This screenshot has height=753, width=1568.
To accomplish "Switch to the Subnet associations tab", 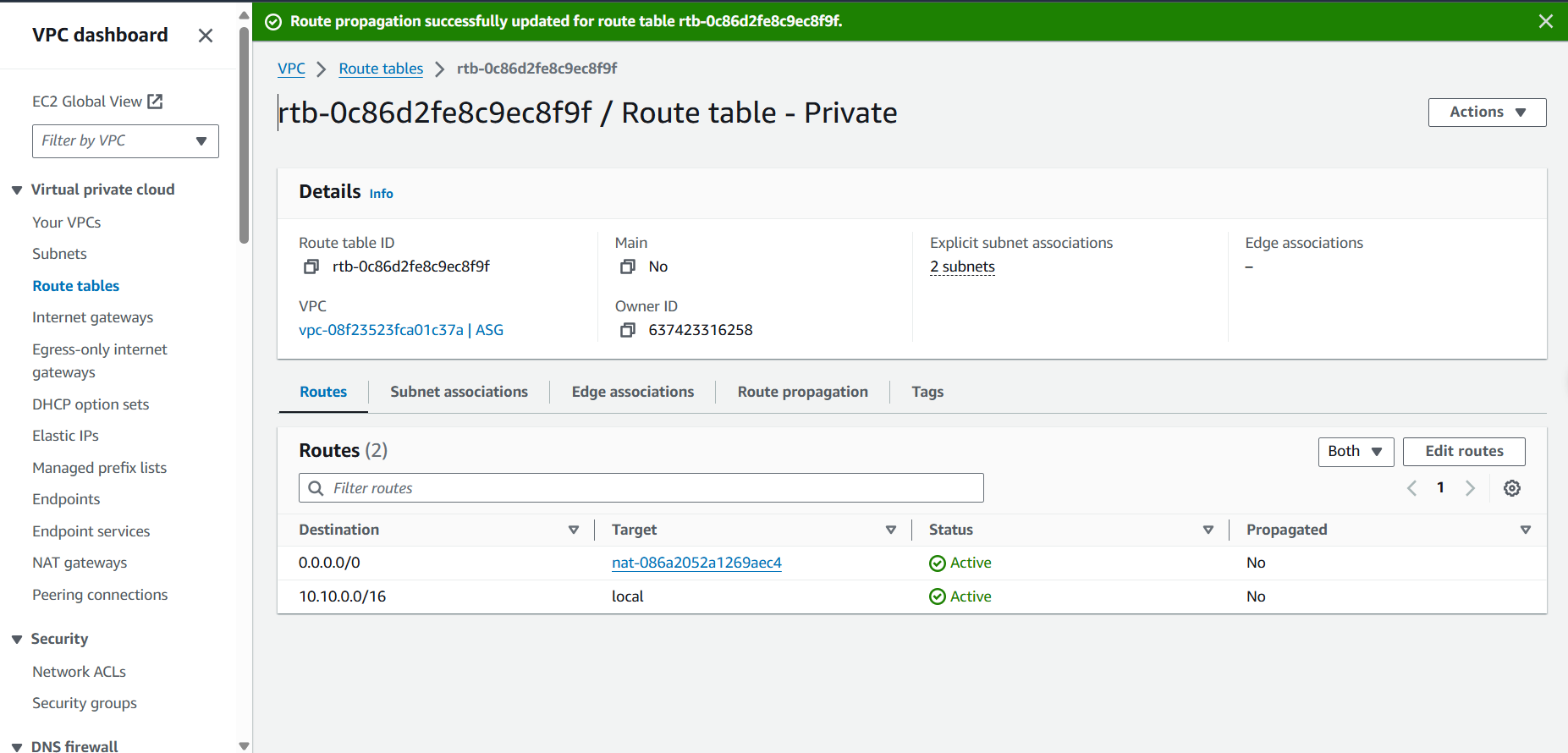I will (x=459, y=392).
